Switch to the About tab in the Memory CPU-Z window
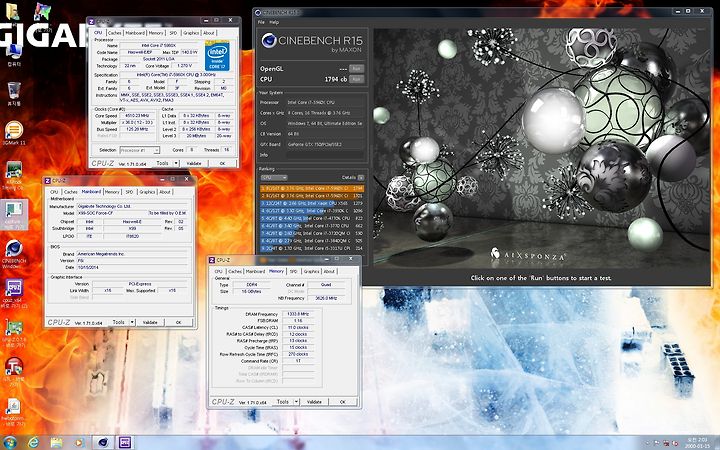720x450 pixels. pyautogui.click(x=329, y=271)
